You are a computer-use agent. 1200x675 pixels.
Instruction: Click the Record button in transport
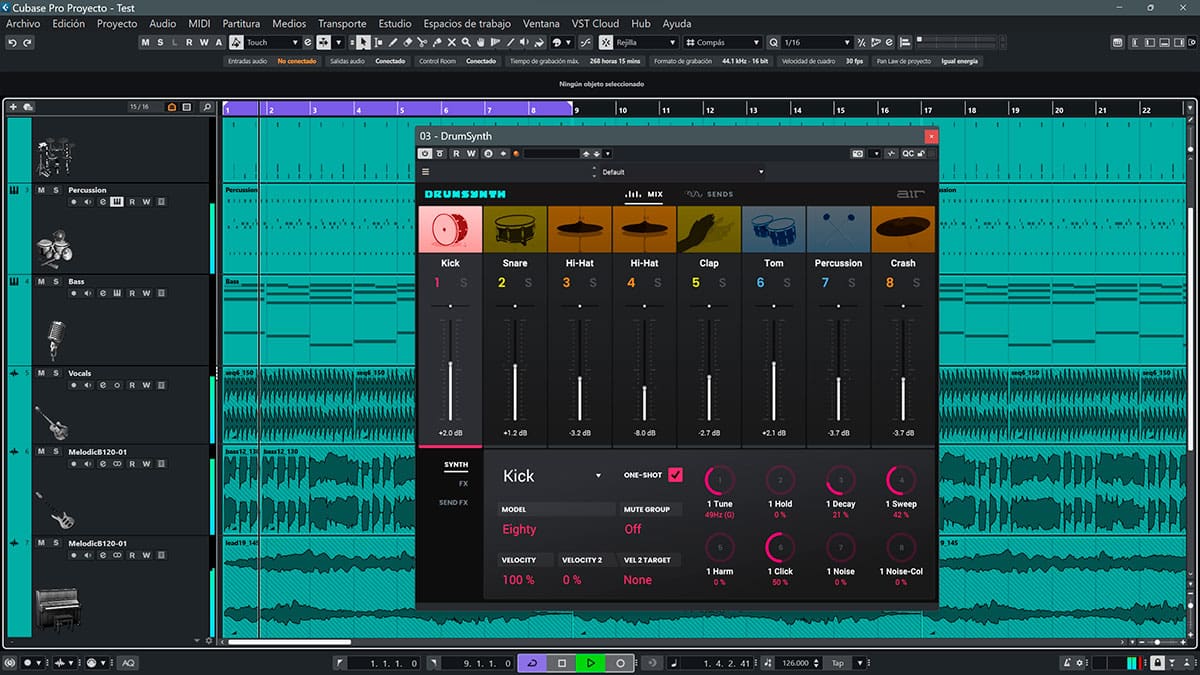pos(620,663)
